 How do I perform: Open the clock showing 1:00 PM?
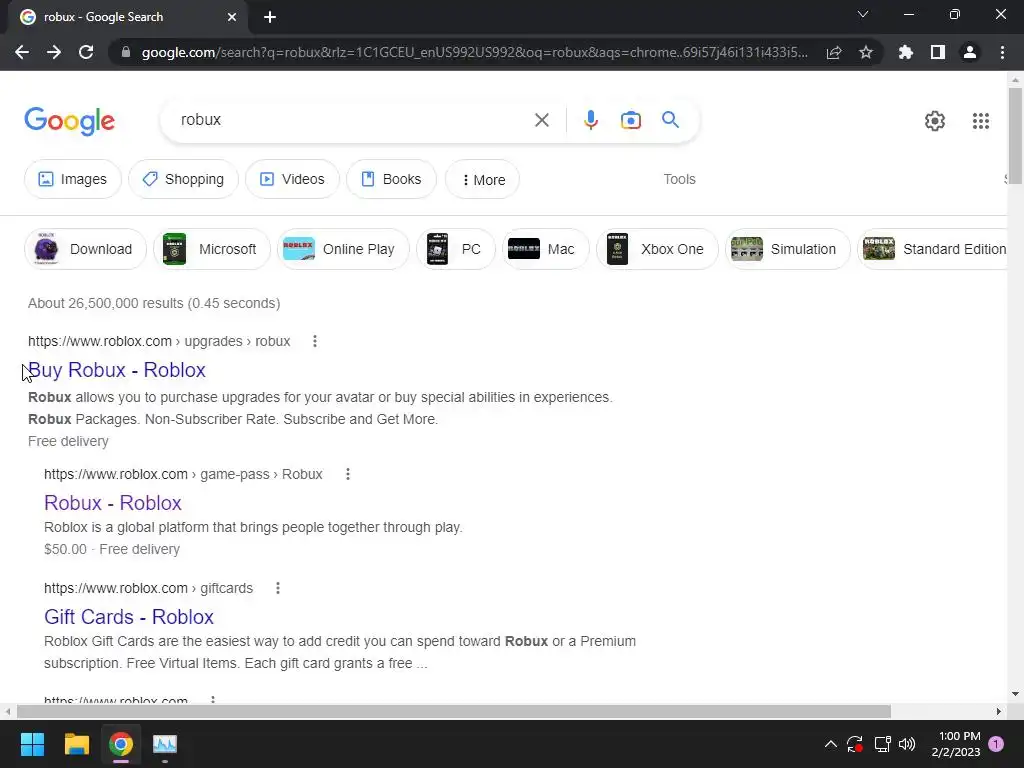[956, 744]
